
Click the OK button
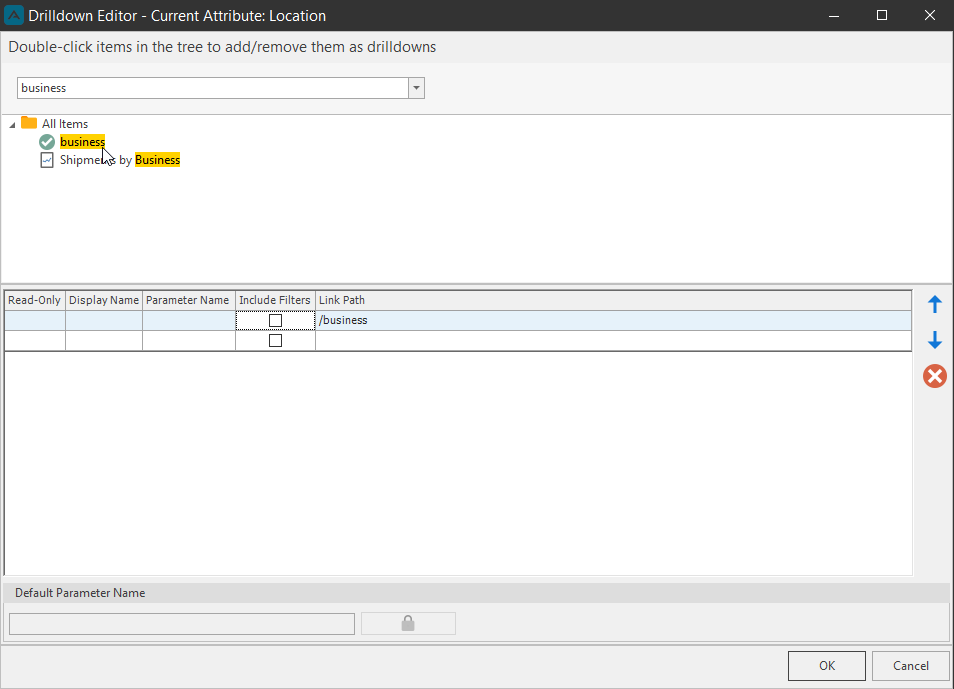point(826,666)
